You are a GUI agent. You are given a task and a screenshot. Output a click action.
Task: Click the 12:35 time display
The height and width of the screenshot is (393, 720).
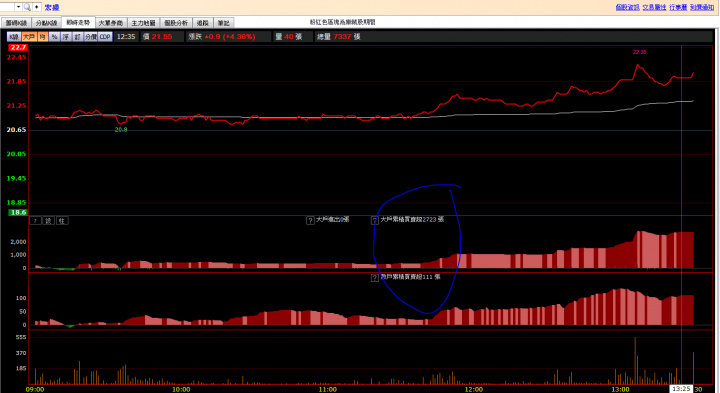[x=126, y=37]
